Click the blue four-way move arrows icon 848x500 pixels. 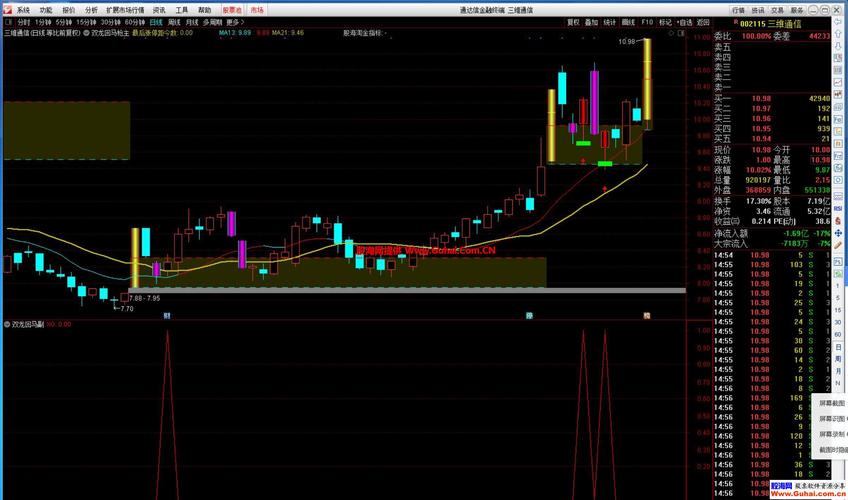click(x=838, y=233)
